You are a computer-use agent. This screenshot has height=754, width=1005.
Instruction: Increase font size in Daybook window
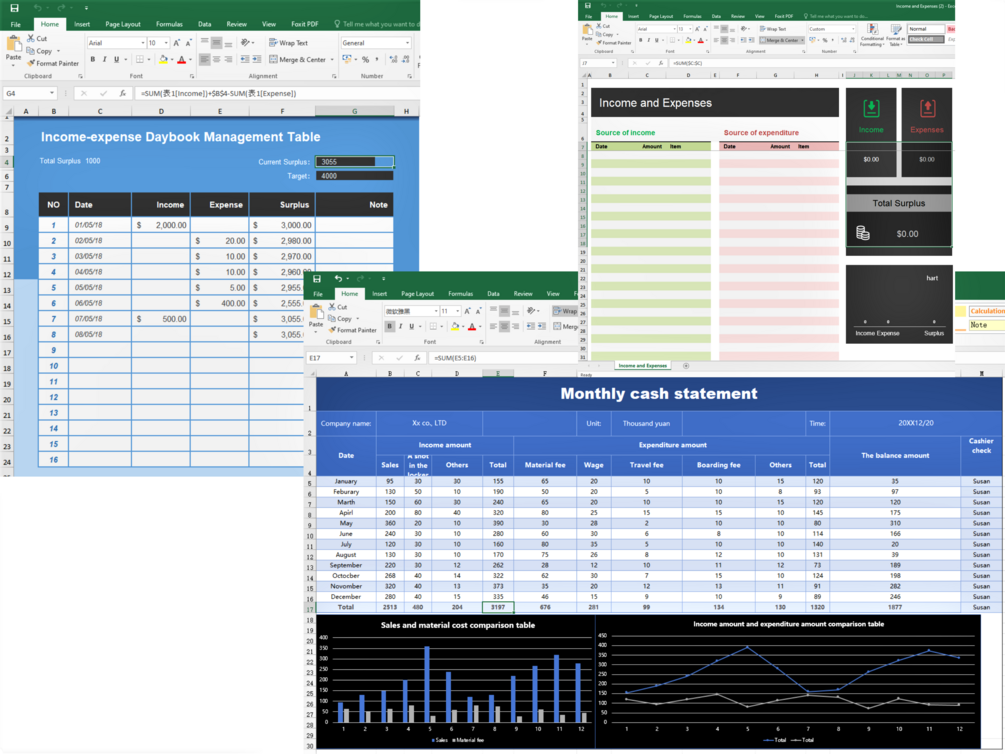(177, 43)
